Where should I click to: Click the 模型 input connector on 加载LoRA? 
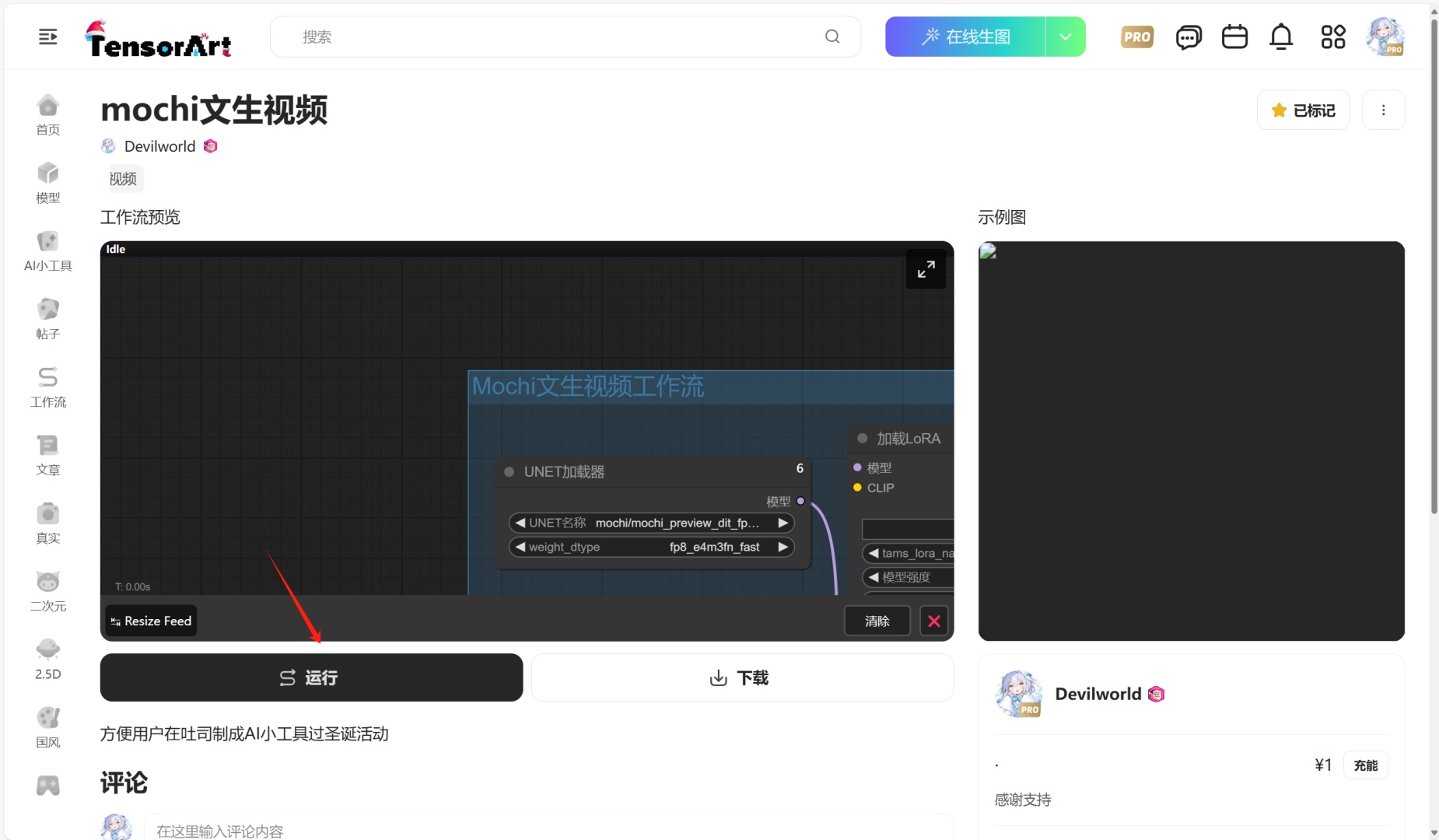[857, 467]
